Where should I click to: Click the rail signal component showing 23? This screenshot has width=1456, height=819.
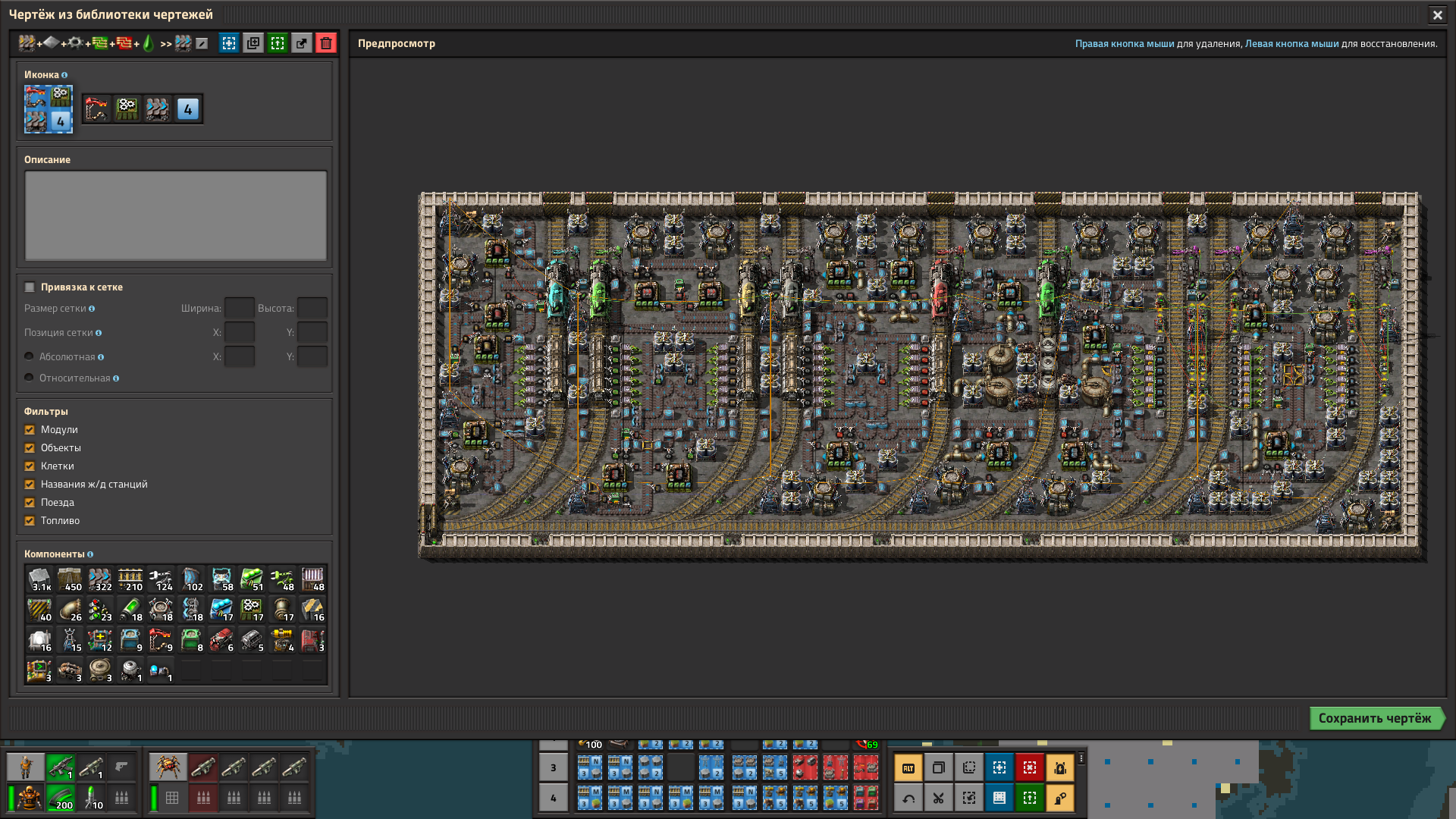tap(100, 610)
